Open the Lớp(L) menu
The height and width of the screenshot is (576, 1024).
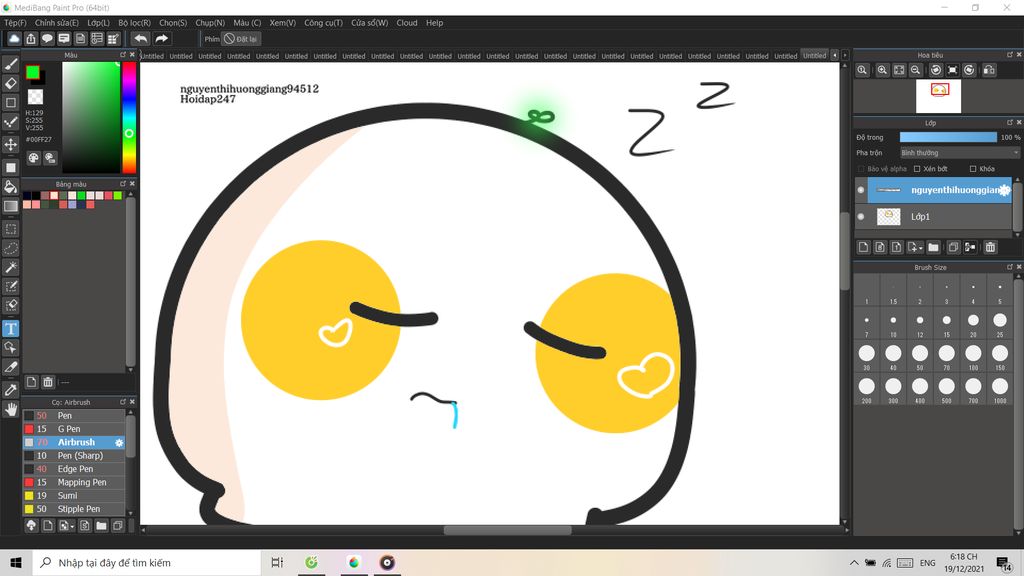coord(99,23)
